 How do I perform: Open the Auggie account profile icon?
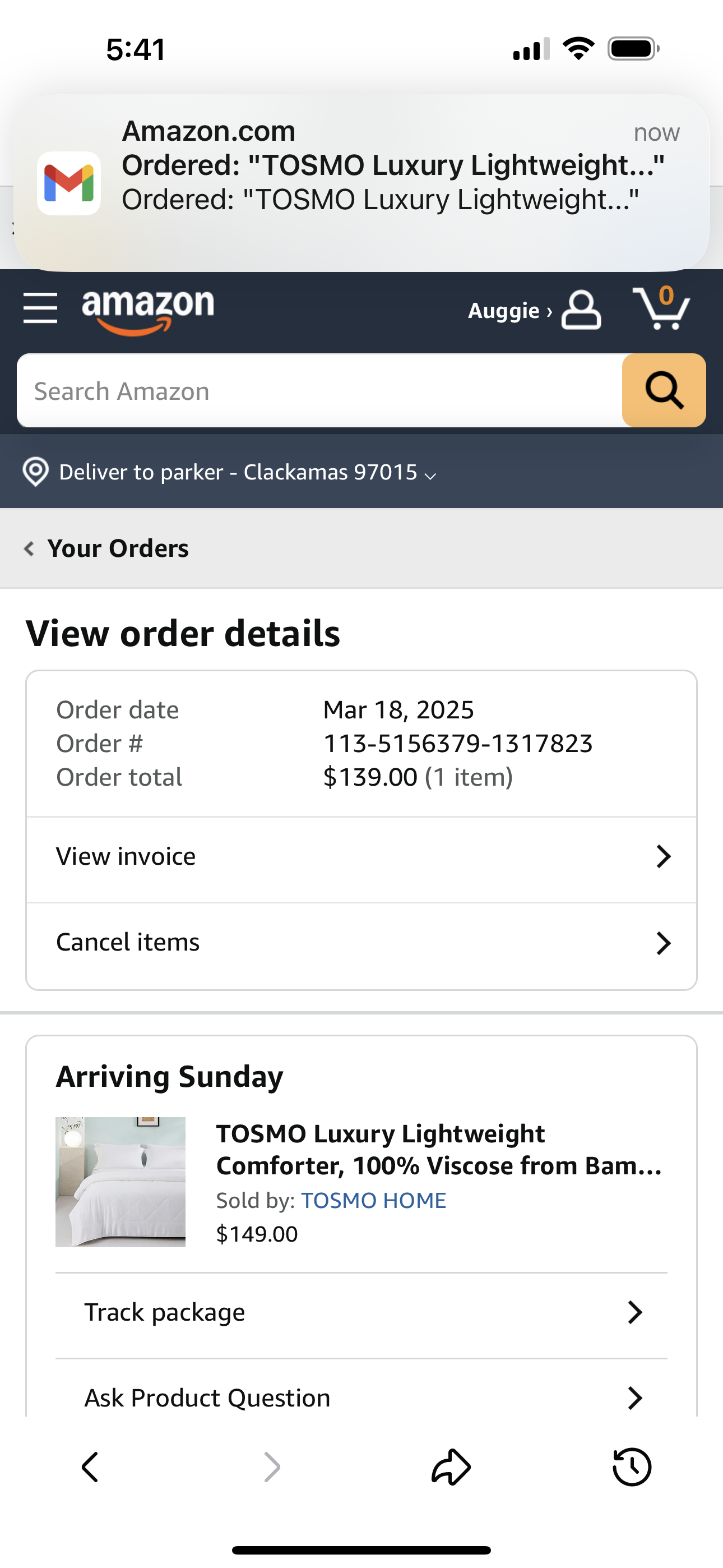[581, 310]
